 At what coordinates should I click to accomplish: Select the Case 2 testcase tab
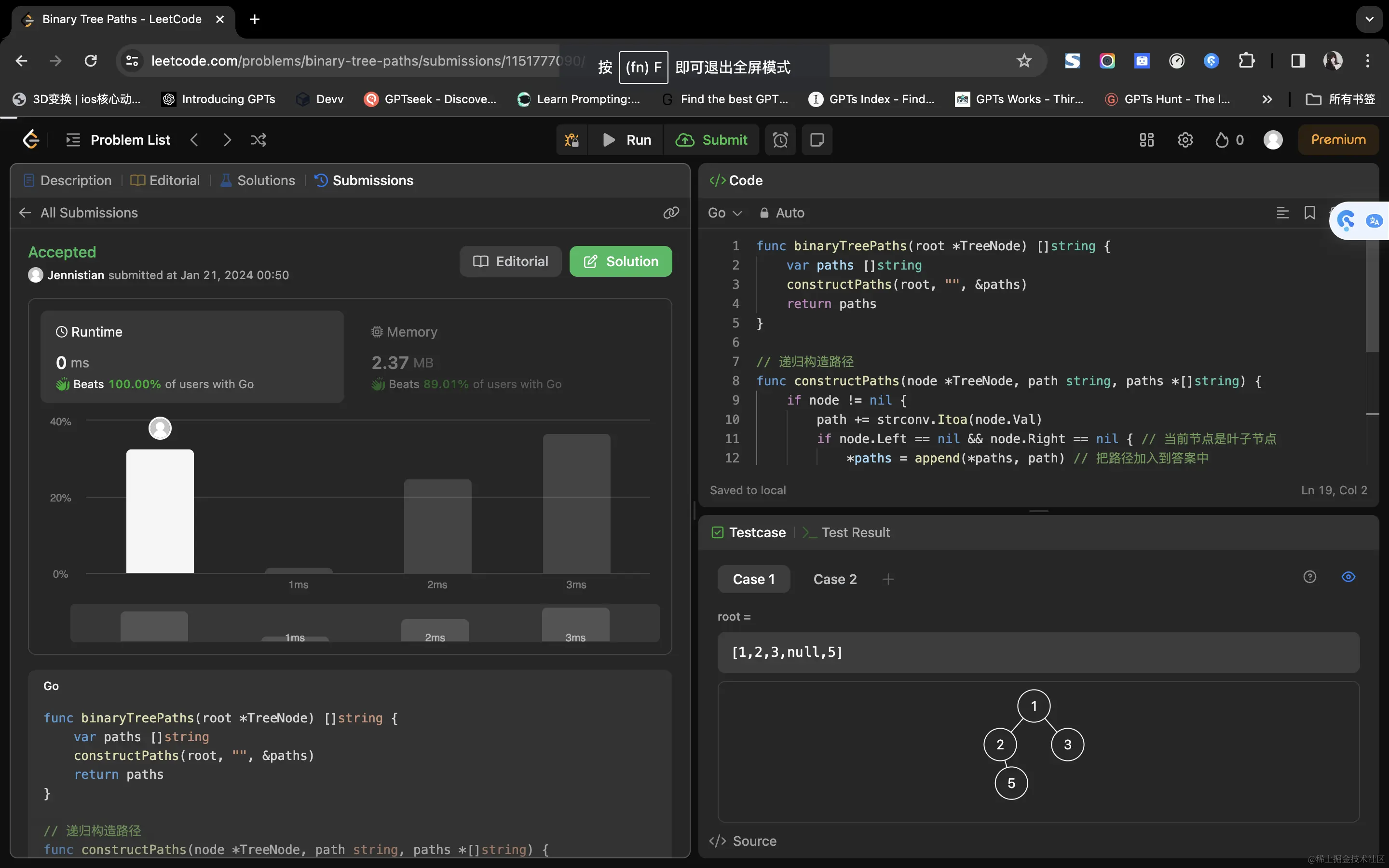coord(834,579)
